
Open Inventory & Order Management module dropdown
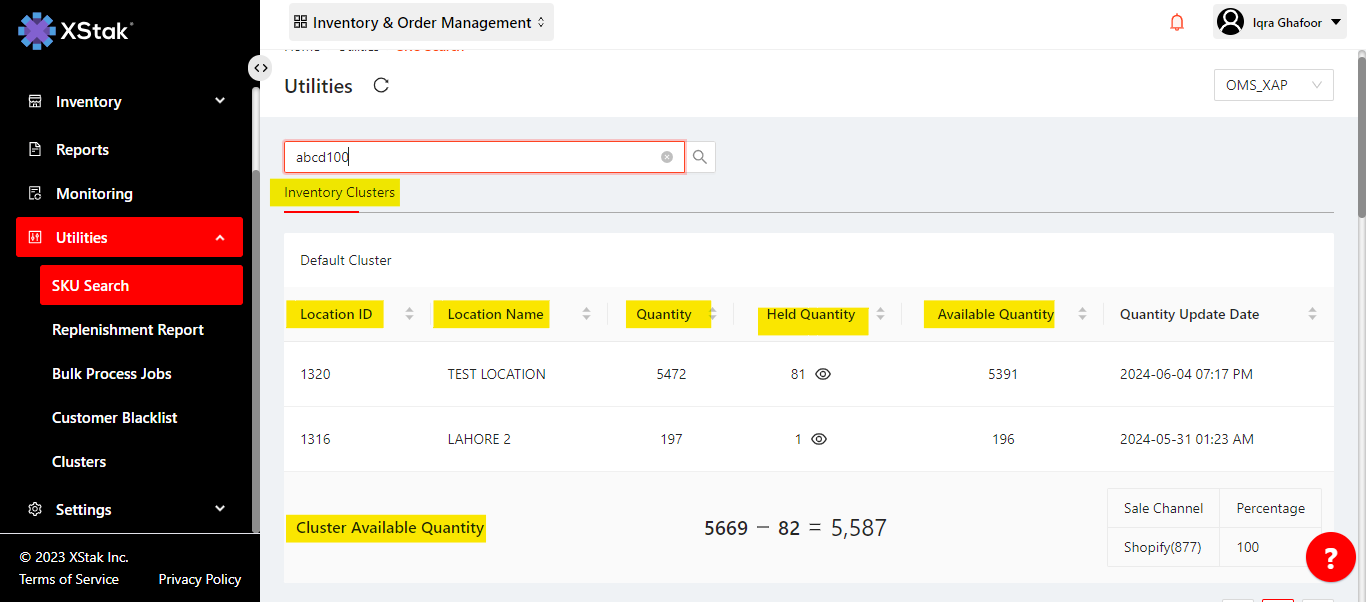point(421,22)
